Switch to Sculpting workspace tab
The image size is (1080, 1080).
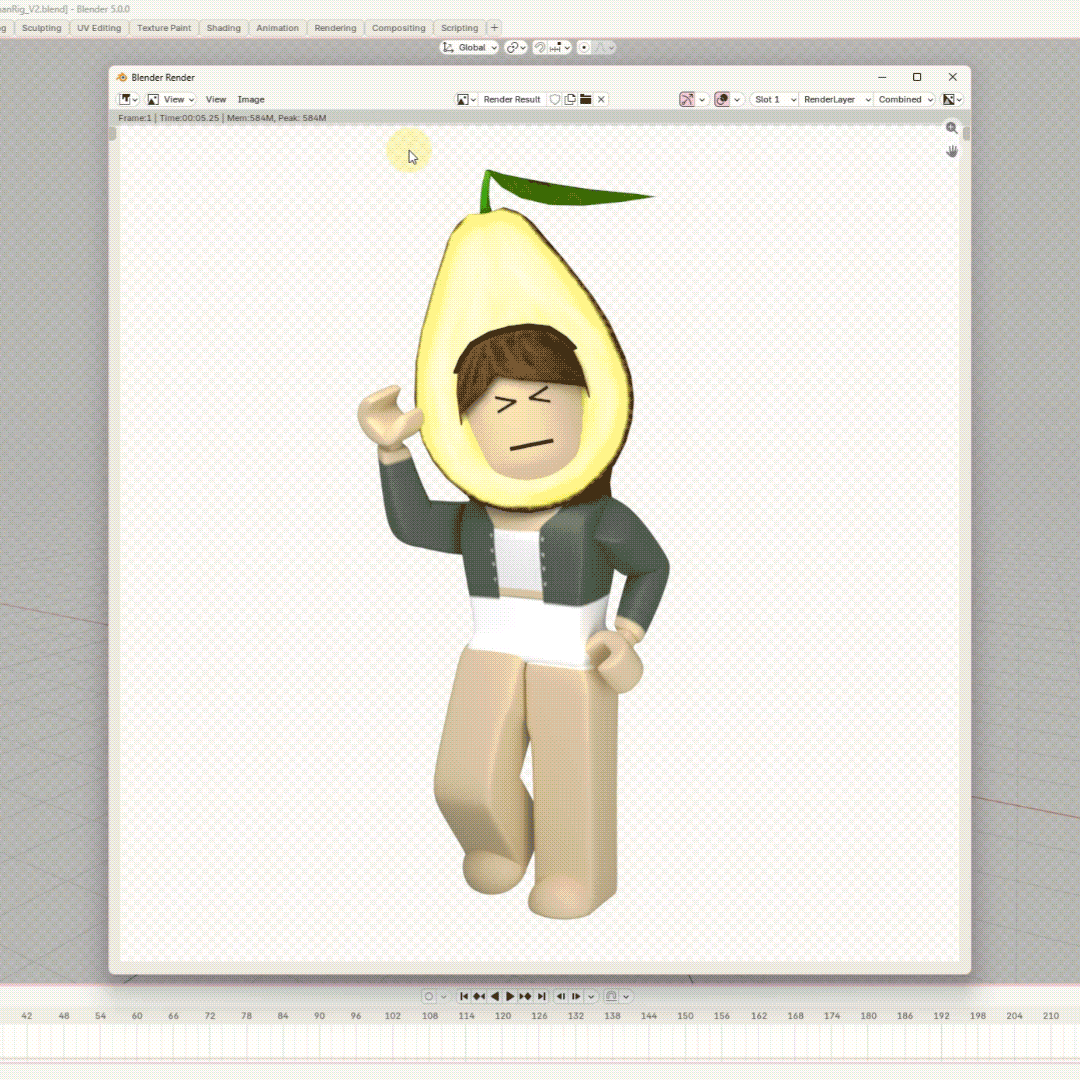[x=41, y=28]
